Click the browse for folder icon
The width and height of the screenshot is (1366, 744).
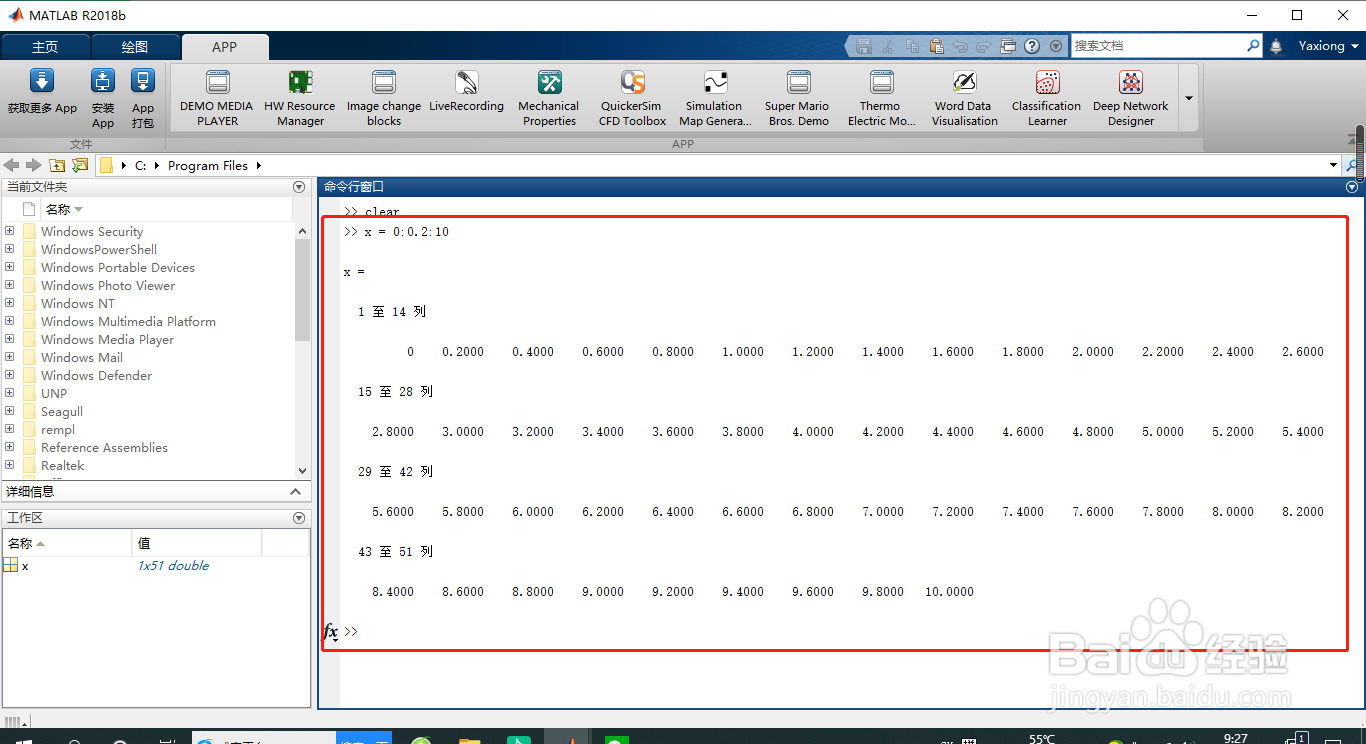[80, 165]
